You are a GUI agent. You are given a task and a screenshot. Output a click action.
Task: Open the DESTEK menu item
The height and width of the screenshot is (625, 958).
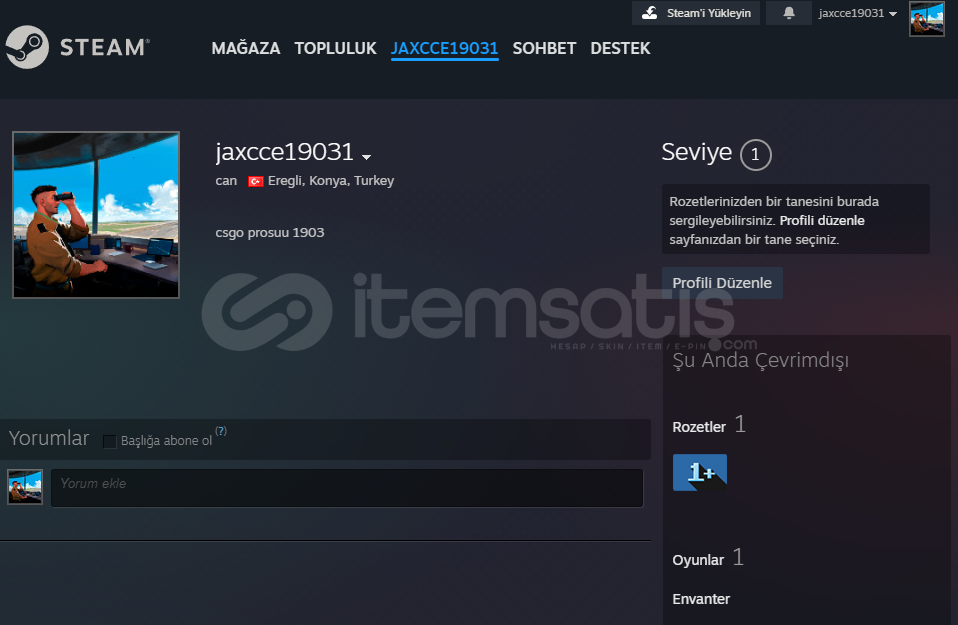(x=620, y=48)
